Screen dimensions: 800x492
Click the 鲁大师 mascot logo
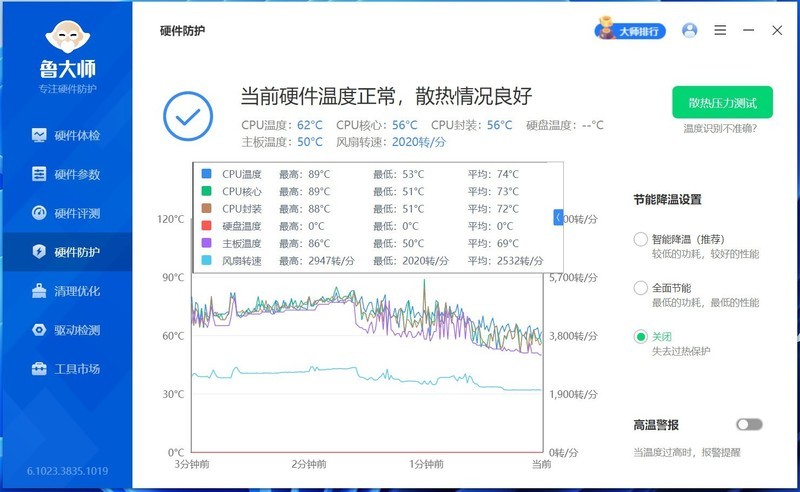(67, 37)
